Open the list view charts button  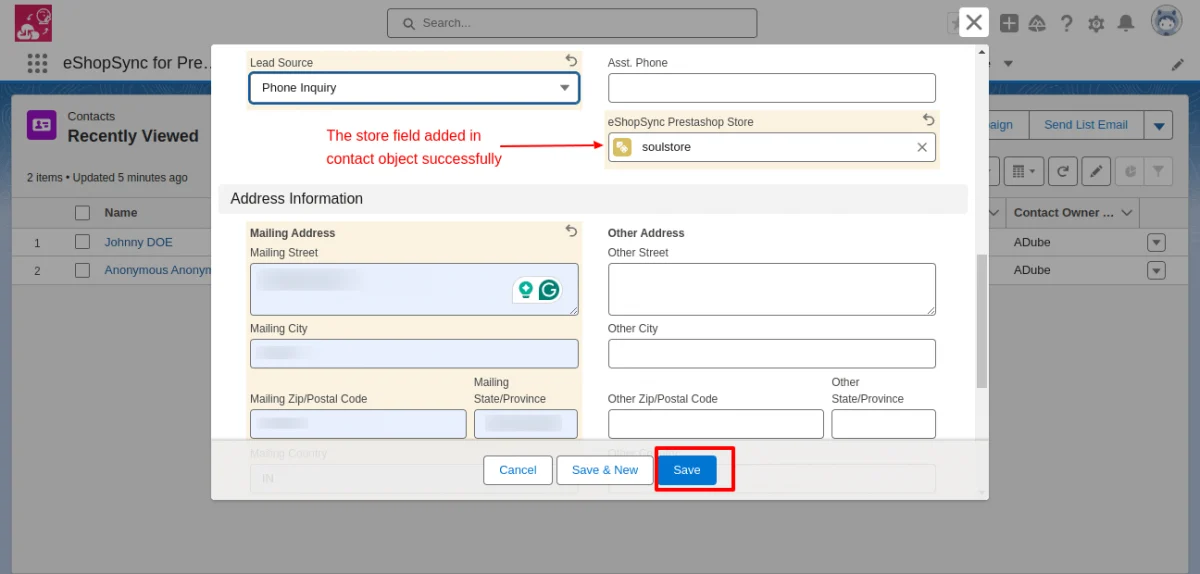click(1130, 171)
